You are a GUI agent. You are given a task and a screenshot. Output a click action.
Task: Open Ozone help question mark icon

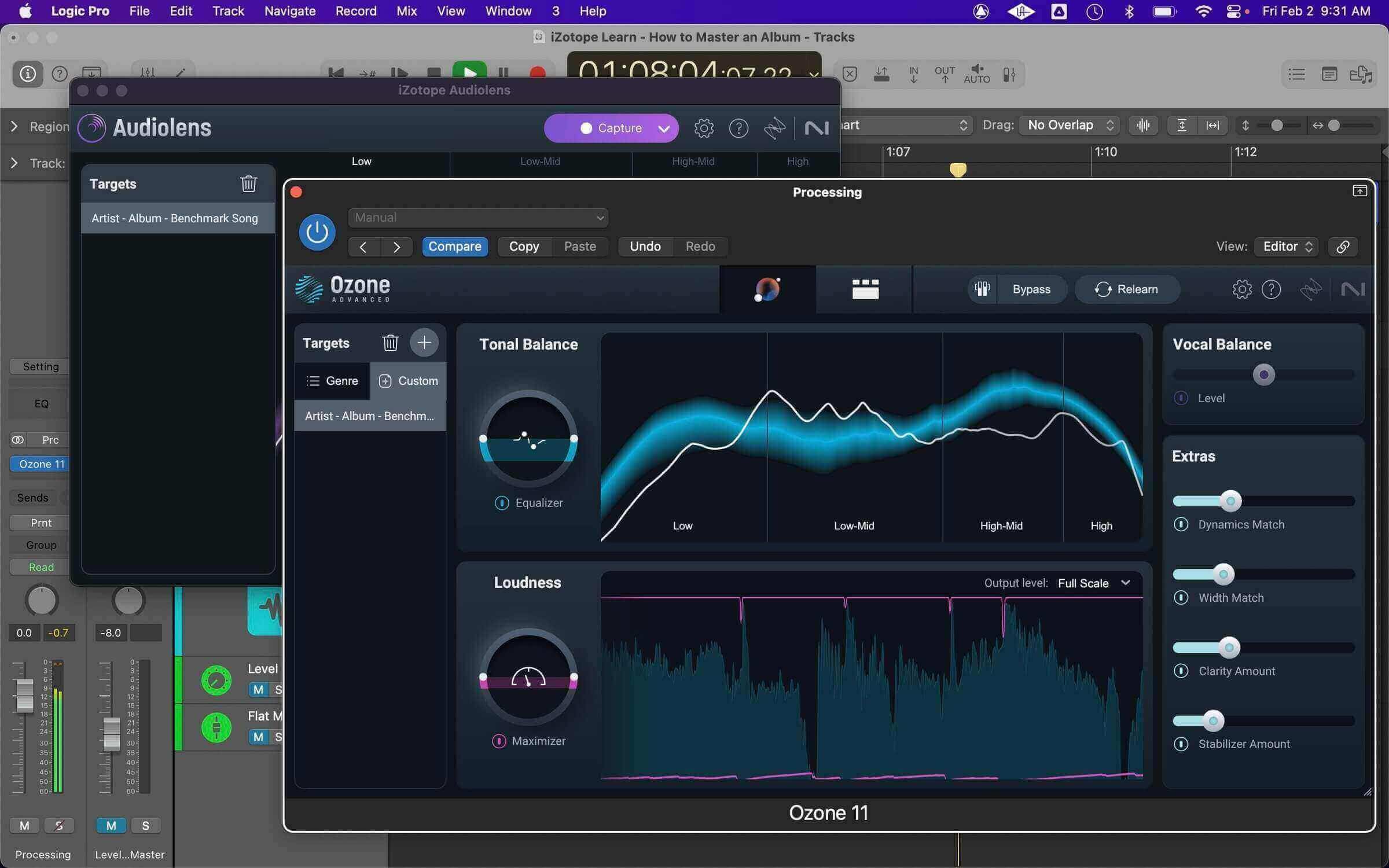[1271, 289]
